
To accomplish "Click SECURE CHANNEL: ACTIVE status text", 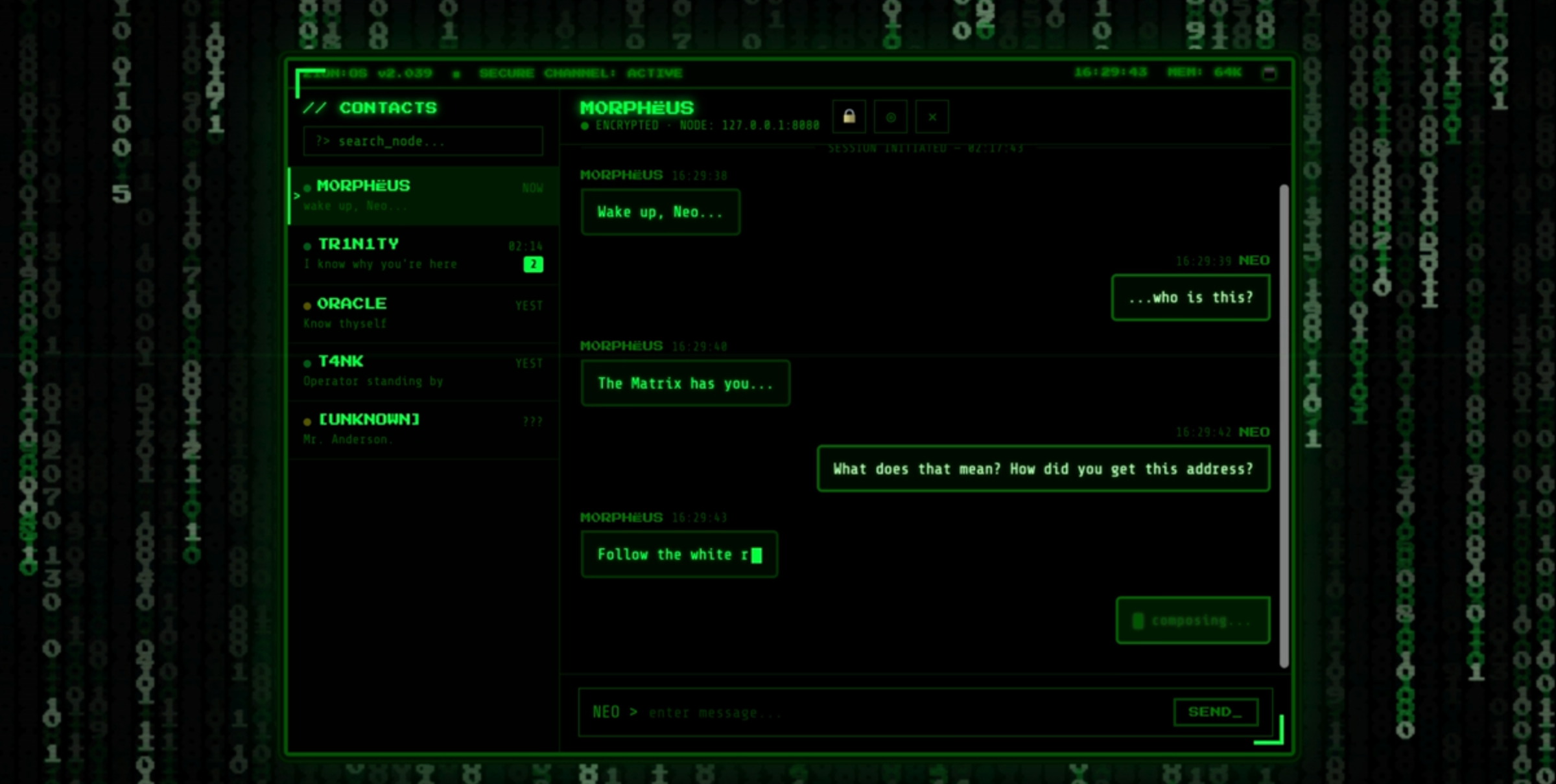I will [x=580, y=73].
